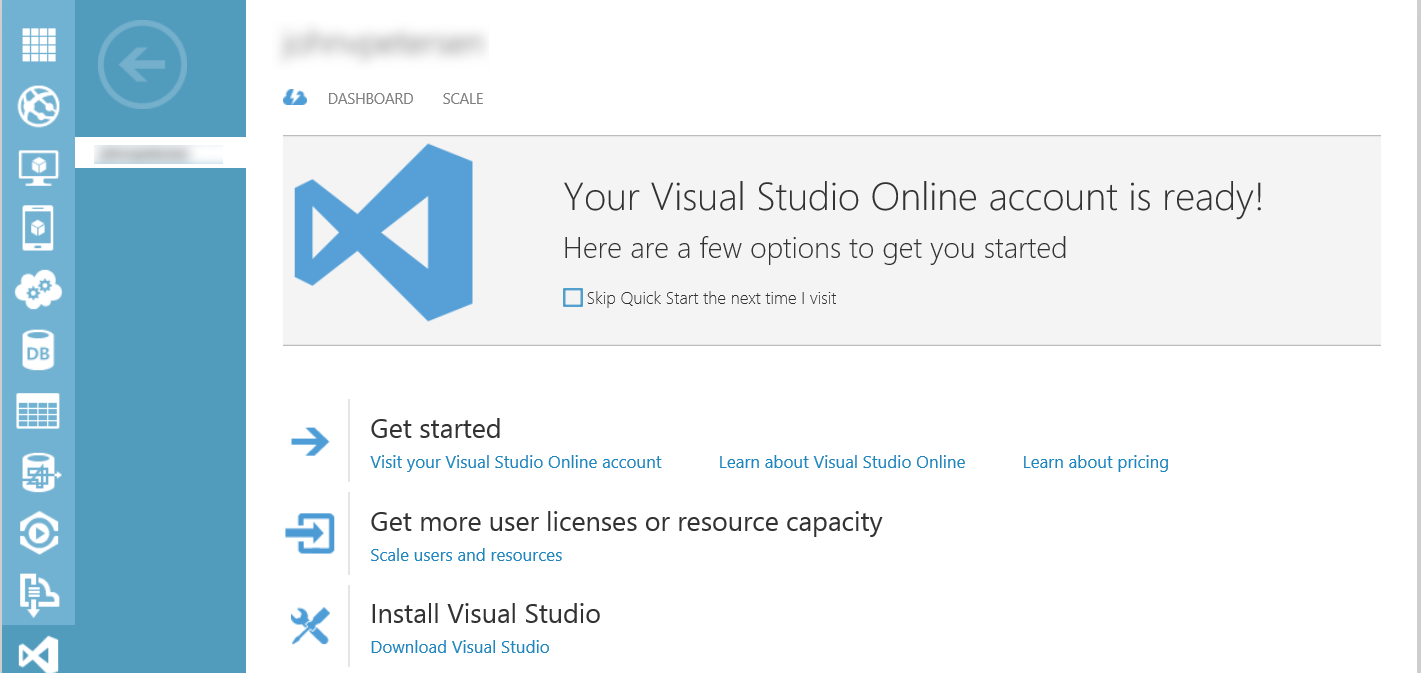Select Visual Studio Online sidebar icon
The image size is (1421, 673).
coord(38,655)
